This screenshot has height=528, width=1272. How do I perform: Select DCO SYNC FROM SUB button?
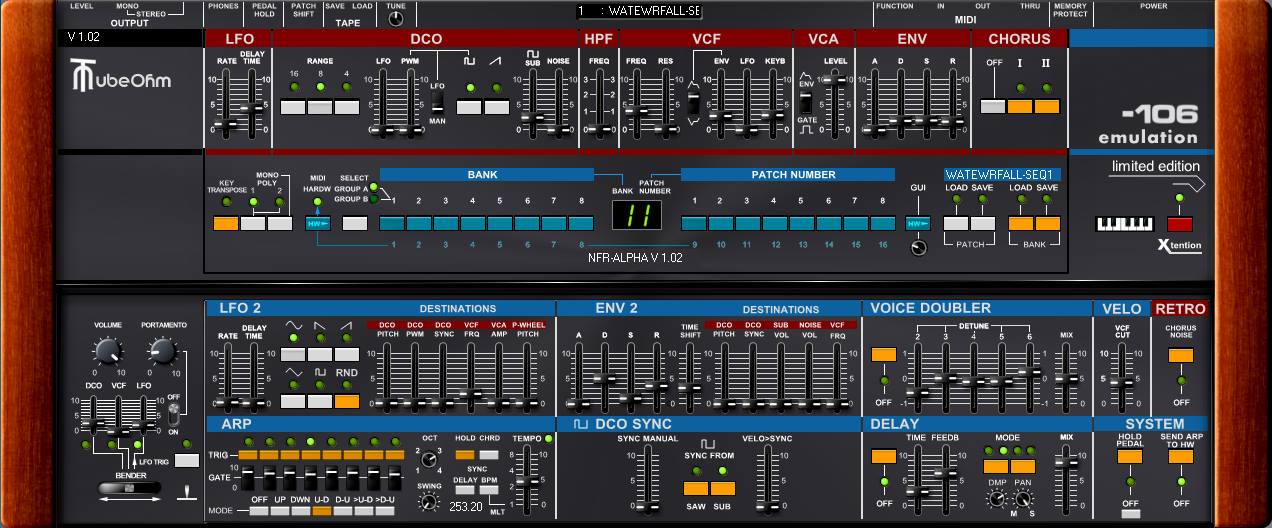pos(723,489)
